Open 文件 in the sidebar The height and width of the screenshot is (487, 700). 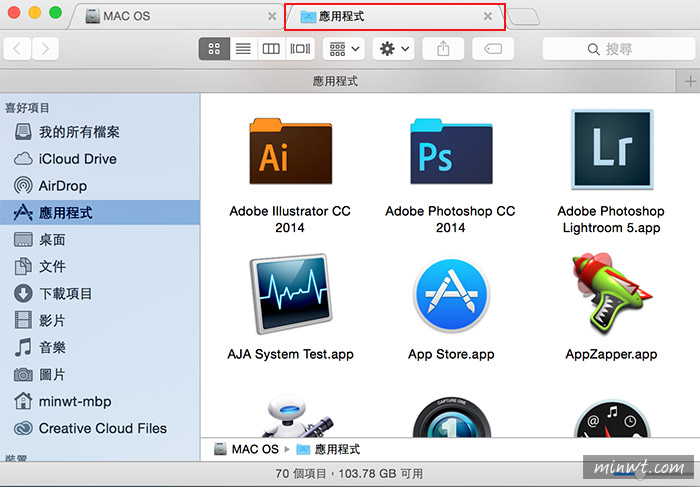pos(100,266)
